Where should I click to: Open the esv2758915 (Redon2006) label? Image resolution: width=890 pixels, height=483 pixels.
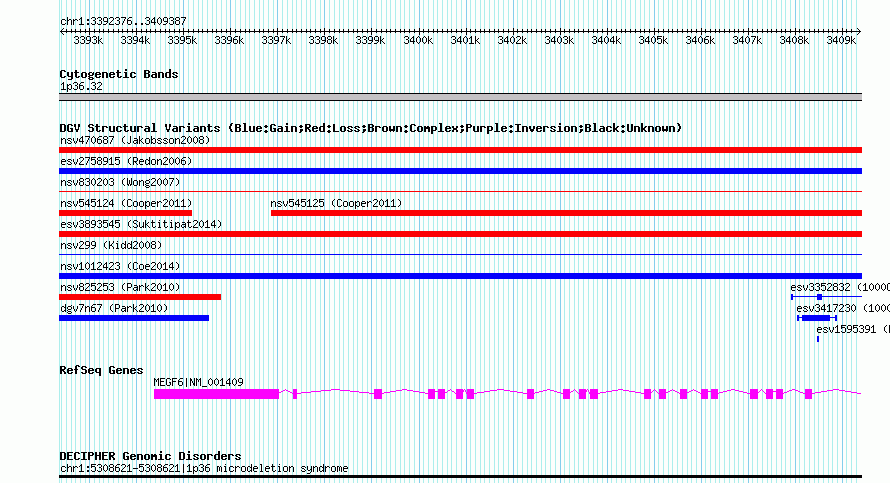126,161
